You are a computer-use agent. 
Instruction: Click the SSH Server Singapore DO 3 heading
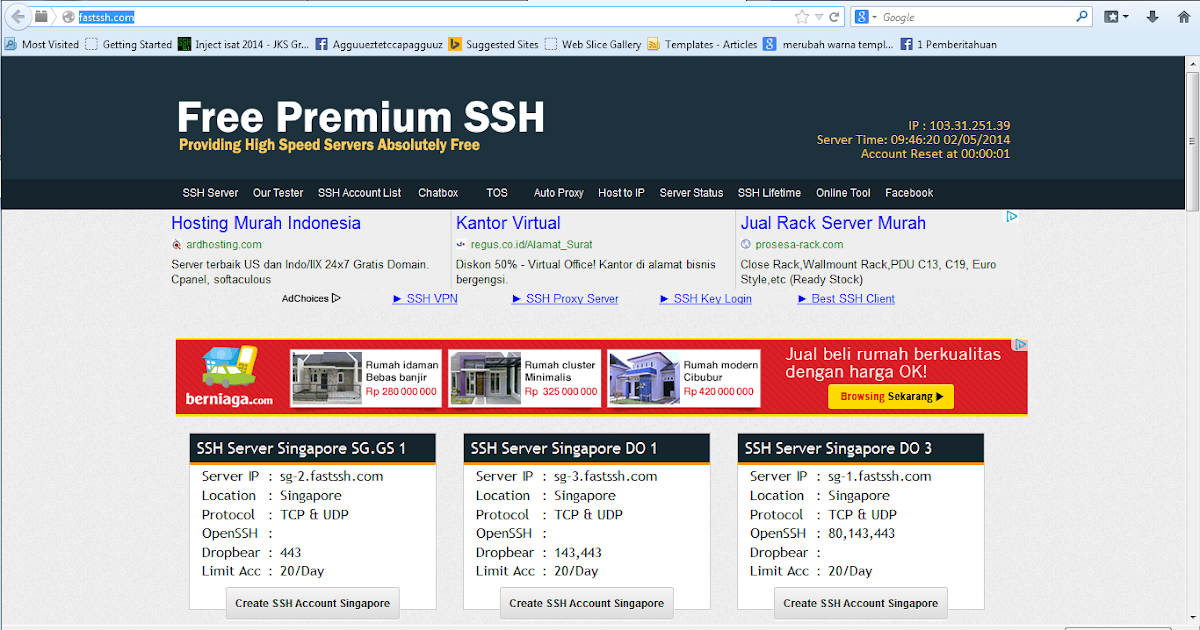pyautogui.click(x=838, y=449)
